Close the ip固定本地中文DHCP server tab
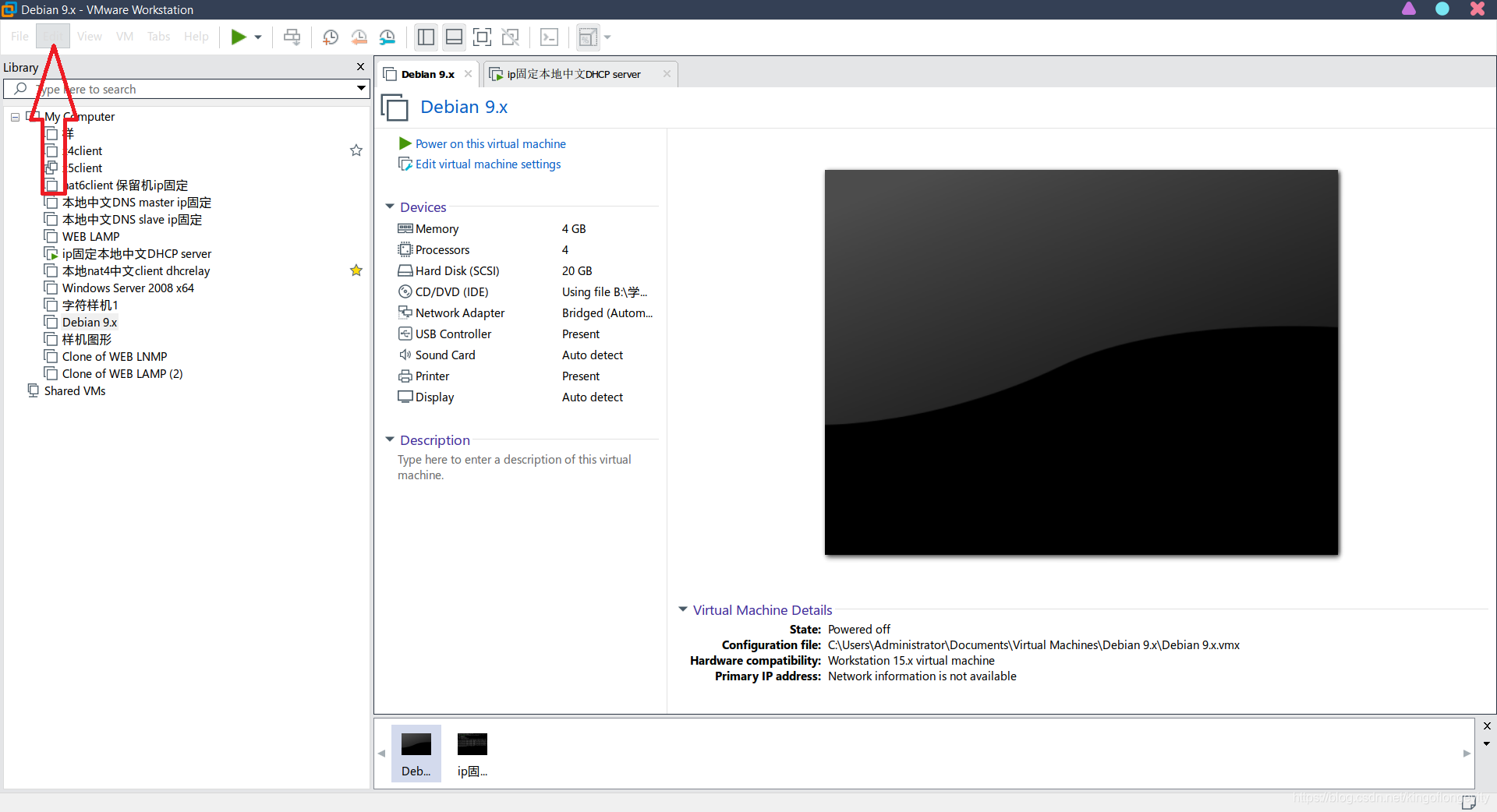Screen dimensions: 1497x812 pos(667,74)
